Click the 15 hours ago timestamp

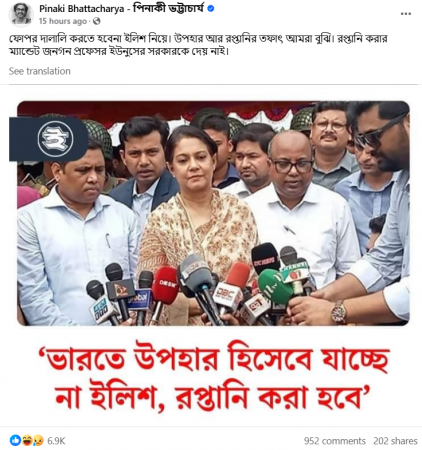pos(63,21)
